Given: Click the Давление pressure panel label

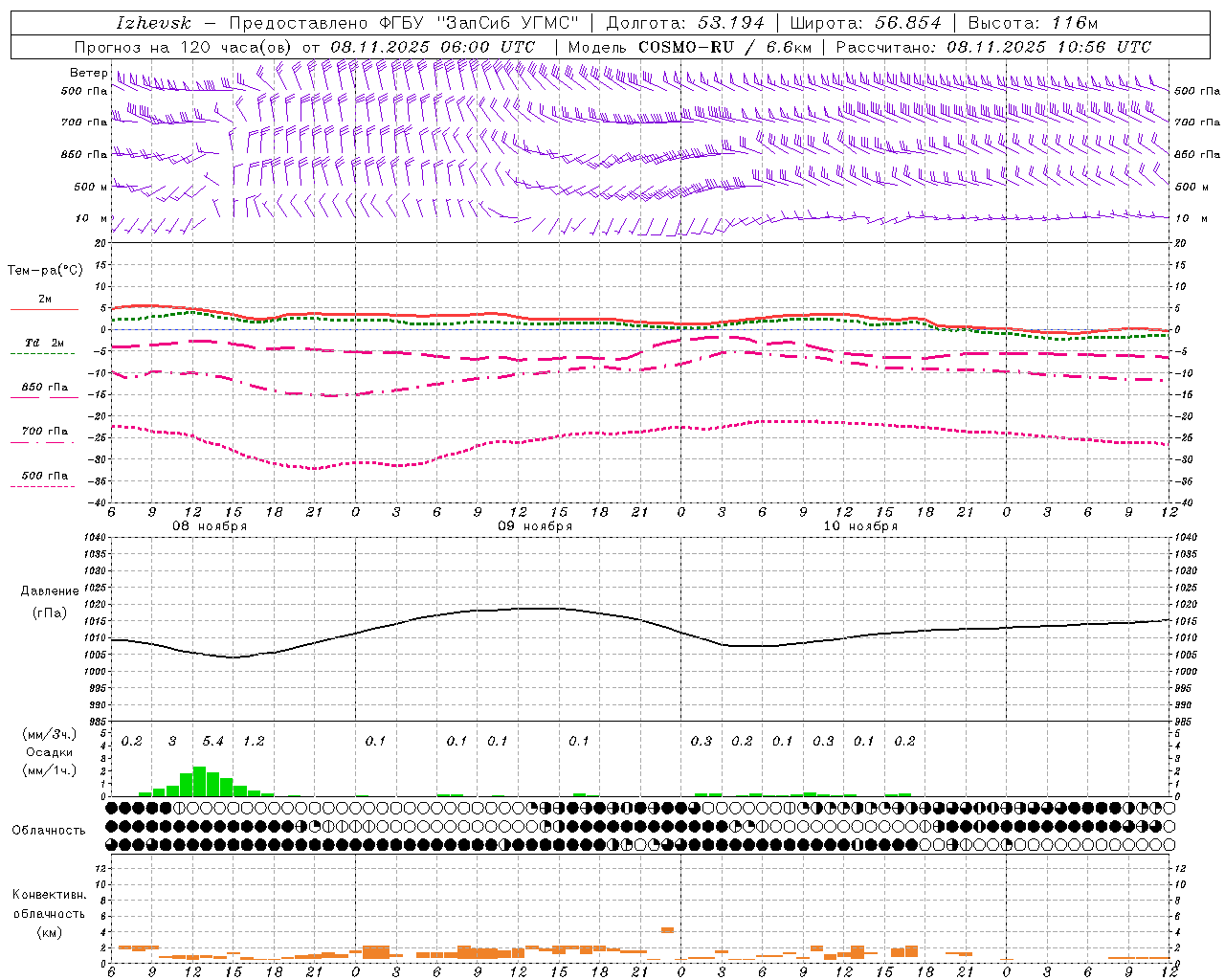Looking at the screenshot, I should [50, 591].
